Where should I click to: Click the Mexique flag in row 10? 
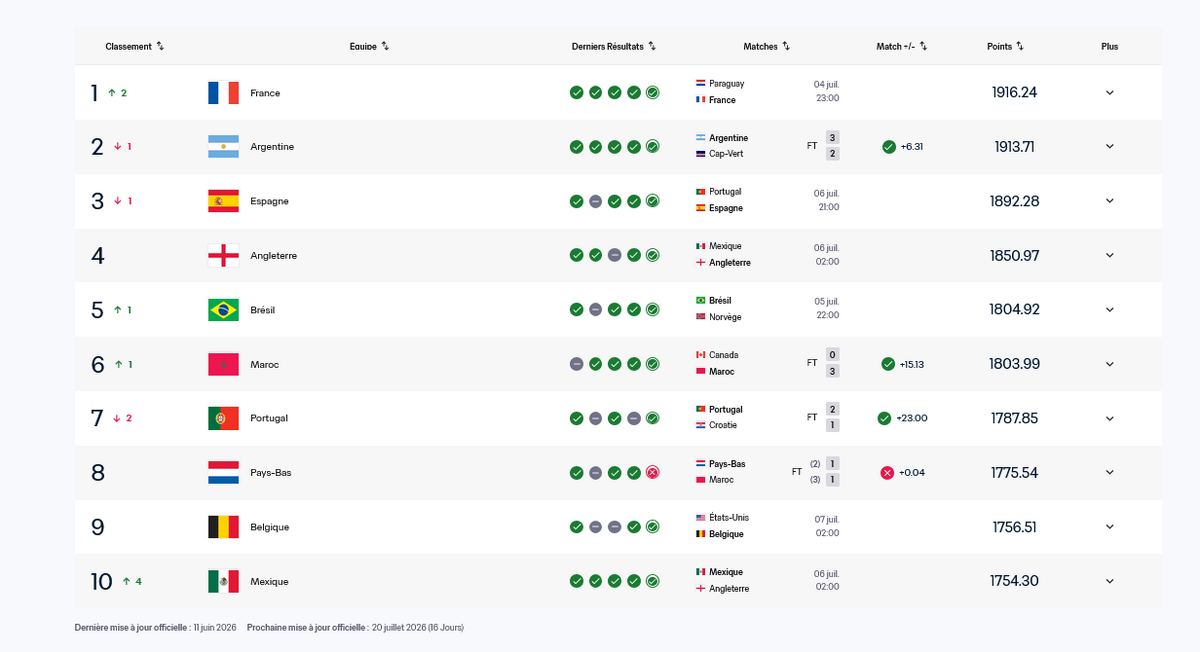coord(223,581)
